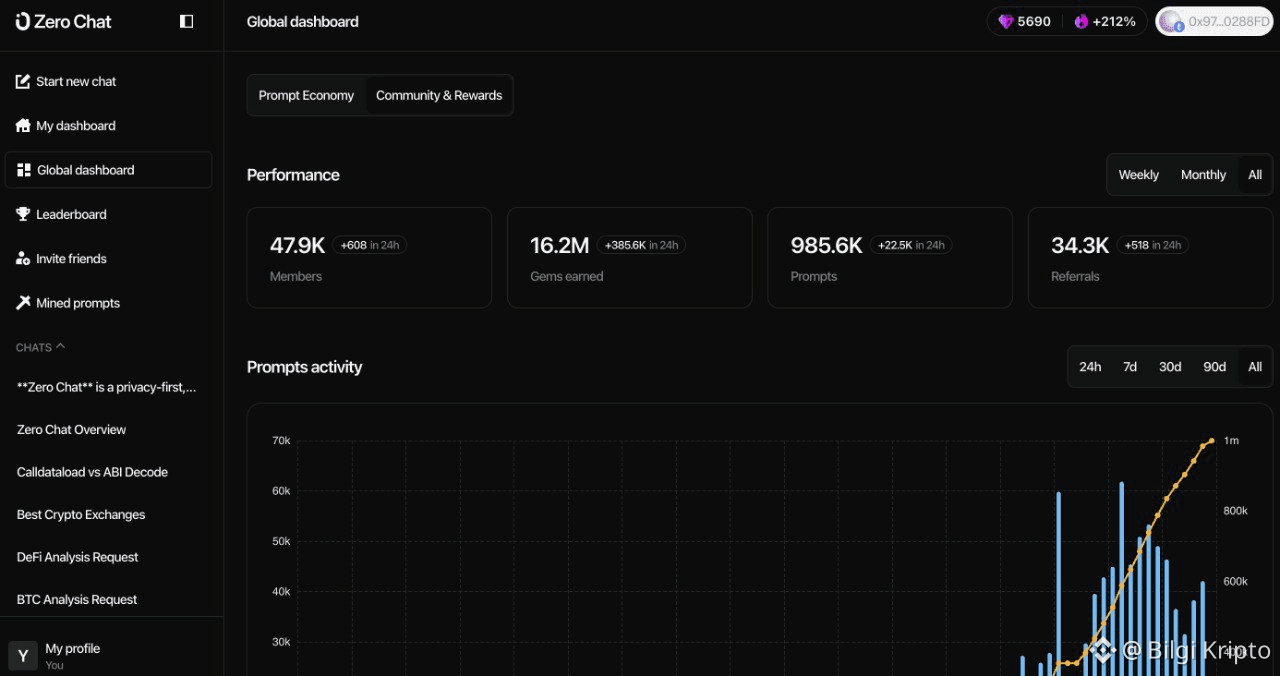Open My profile menu
Image resolution: width=1280 pixels, height=676 pixels.
tap(72, 655)
